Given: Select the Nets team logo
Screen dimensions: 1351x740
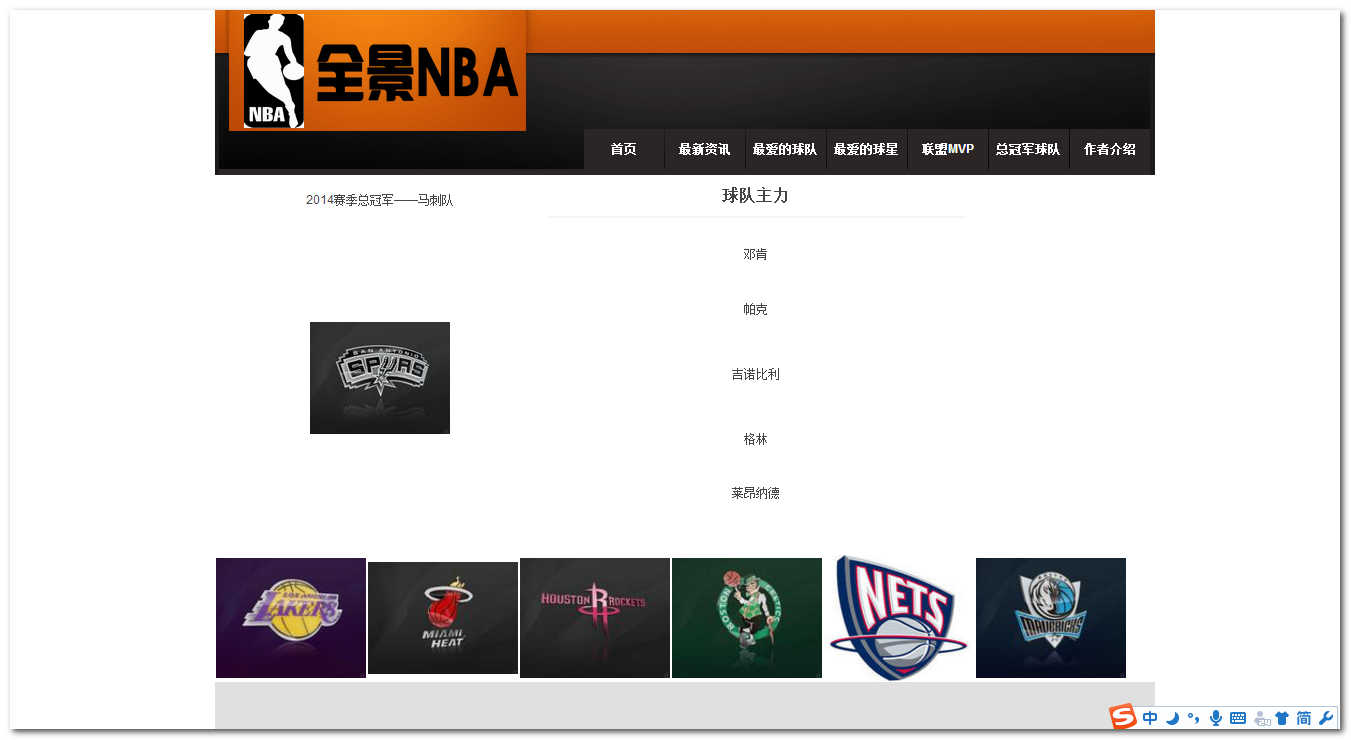Looking at the screenshot, I should pos(899,618).
